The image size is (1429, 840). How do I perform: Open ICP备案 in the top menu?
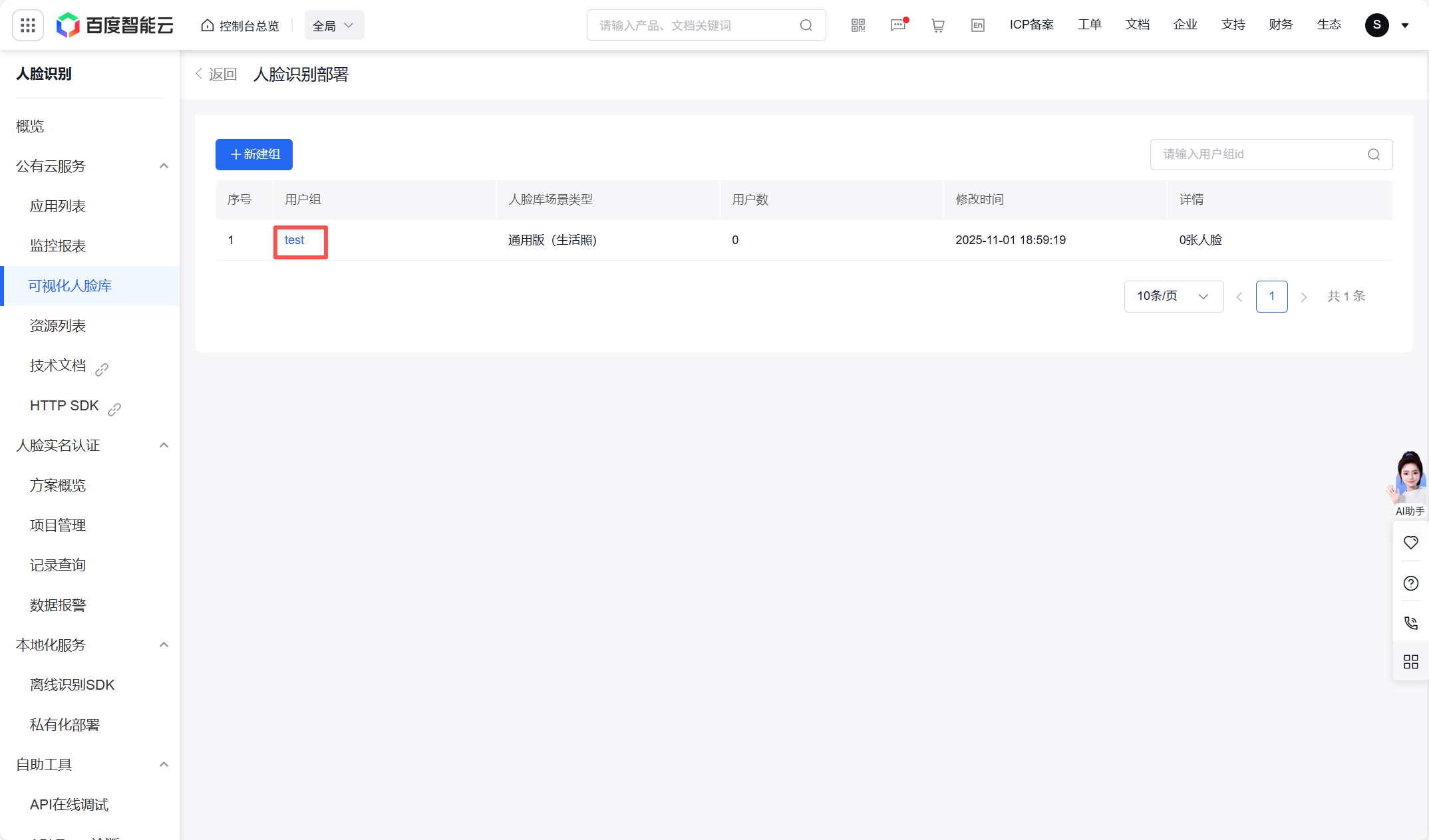(x=1031, y=25)
